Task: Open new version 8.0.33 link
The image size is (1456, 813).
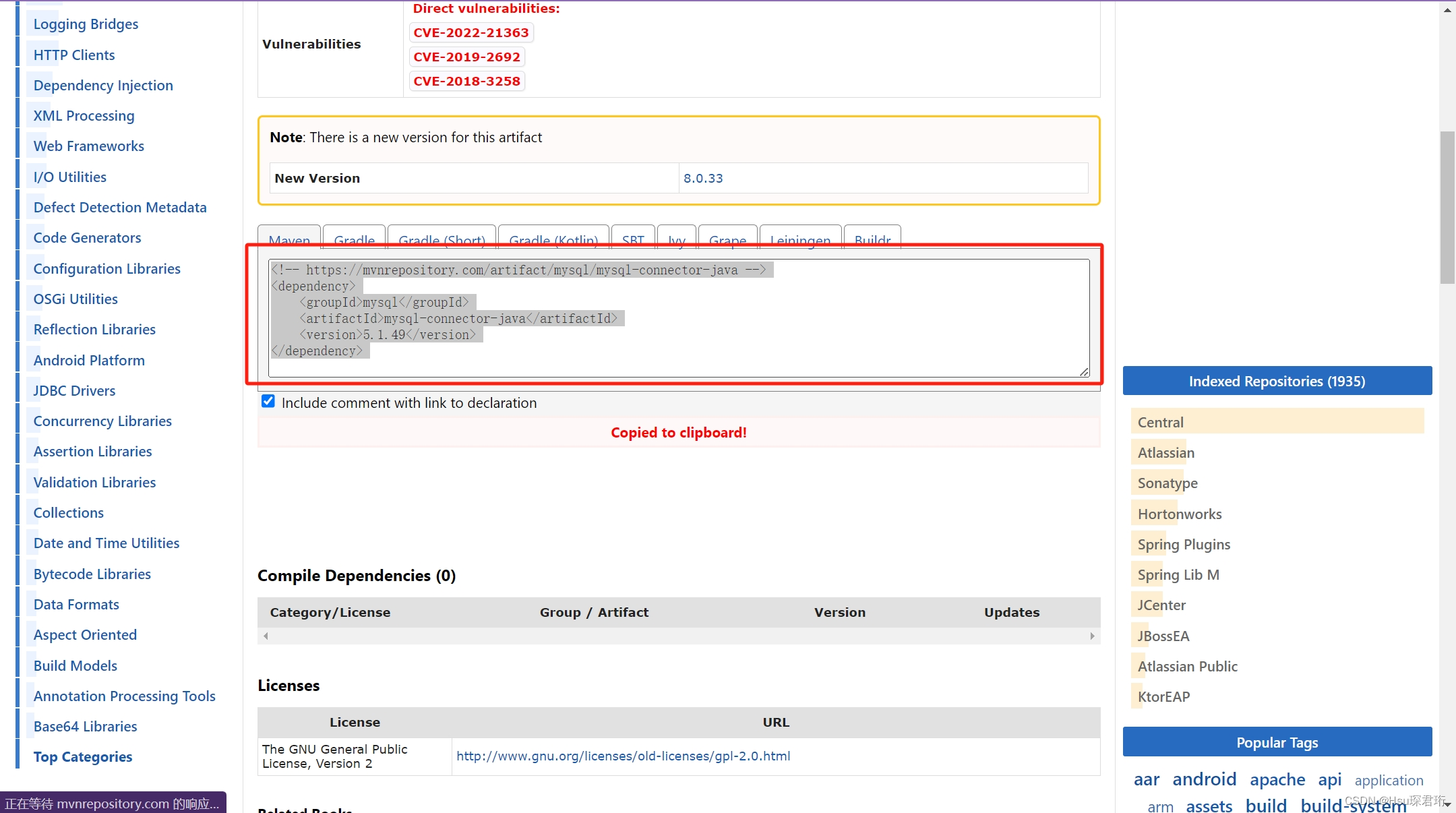Action: tap(703, 178)
